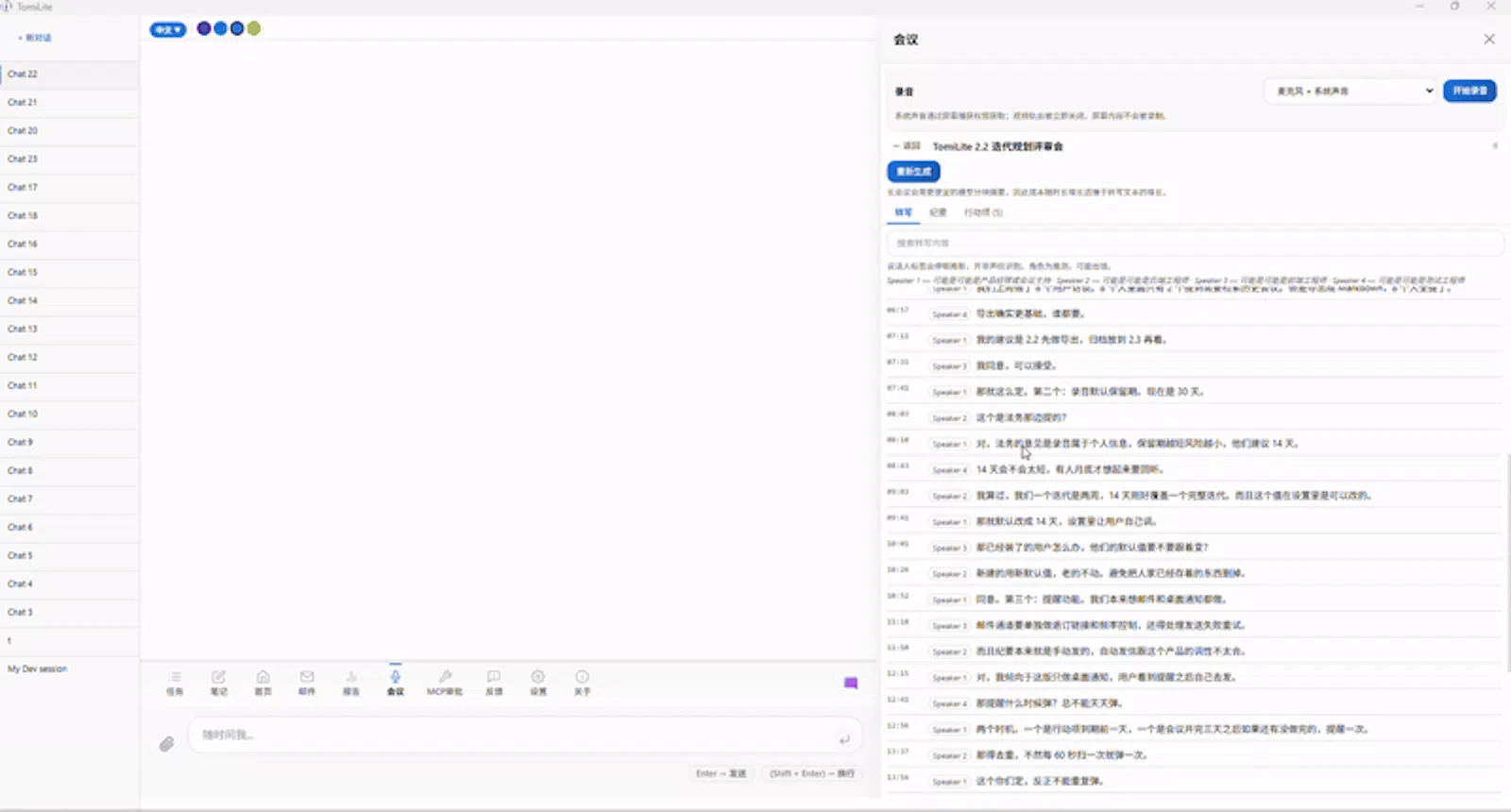The height and width of the screenshot is (812, 1511).
Task: Select the purple theme color dot
Action: [x=204, y=28]
